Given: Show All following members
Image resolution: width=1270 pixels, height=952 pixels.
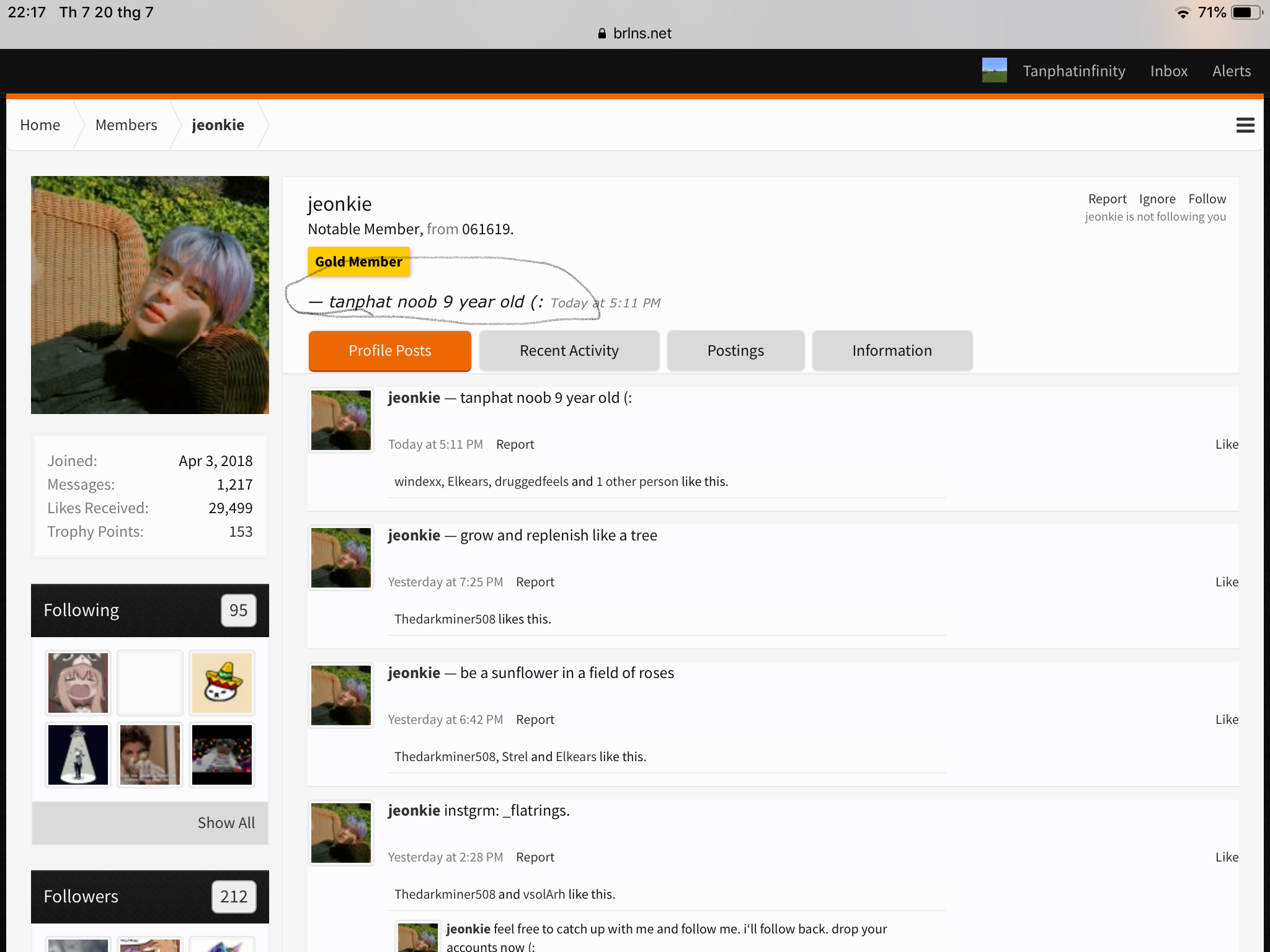Looking at the screenshot, I should click(226, 823).
